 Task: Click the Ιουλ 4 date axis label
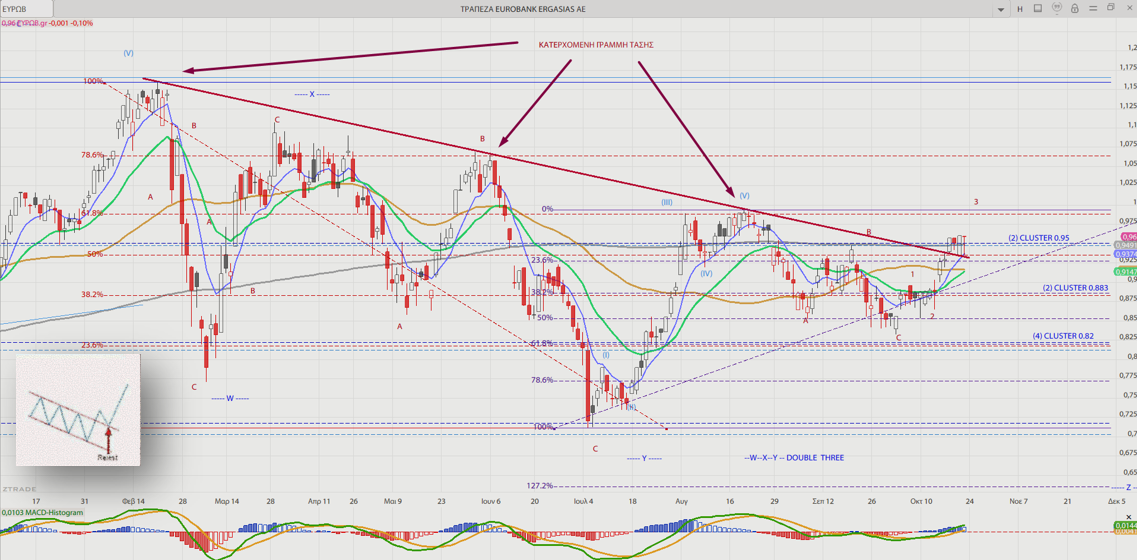pyautogui.click(x=584, y=501)
